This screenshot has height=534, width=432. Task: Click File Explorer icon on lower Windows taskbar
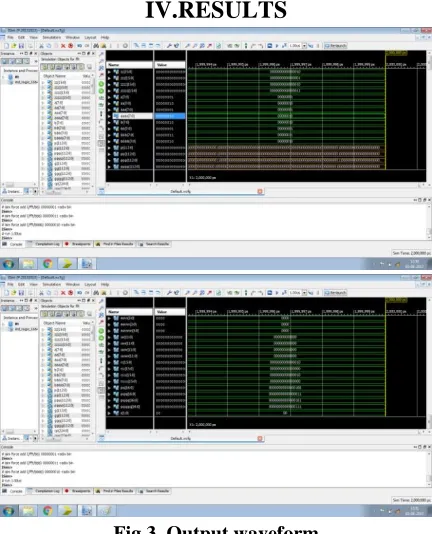pyautogui.click(x=28, y=511)
